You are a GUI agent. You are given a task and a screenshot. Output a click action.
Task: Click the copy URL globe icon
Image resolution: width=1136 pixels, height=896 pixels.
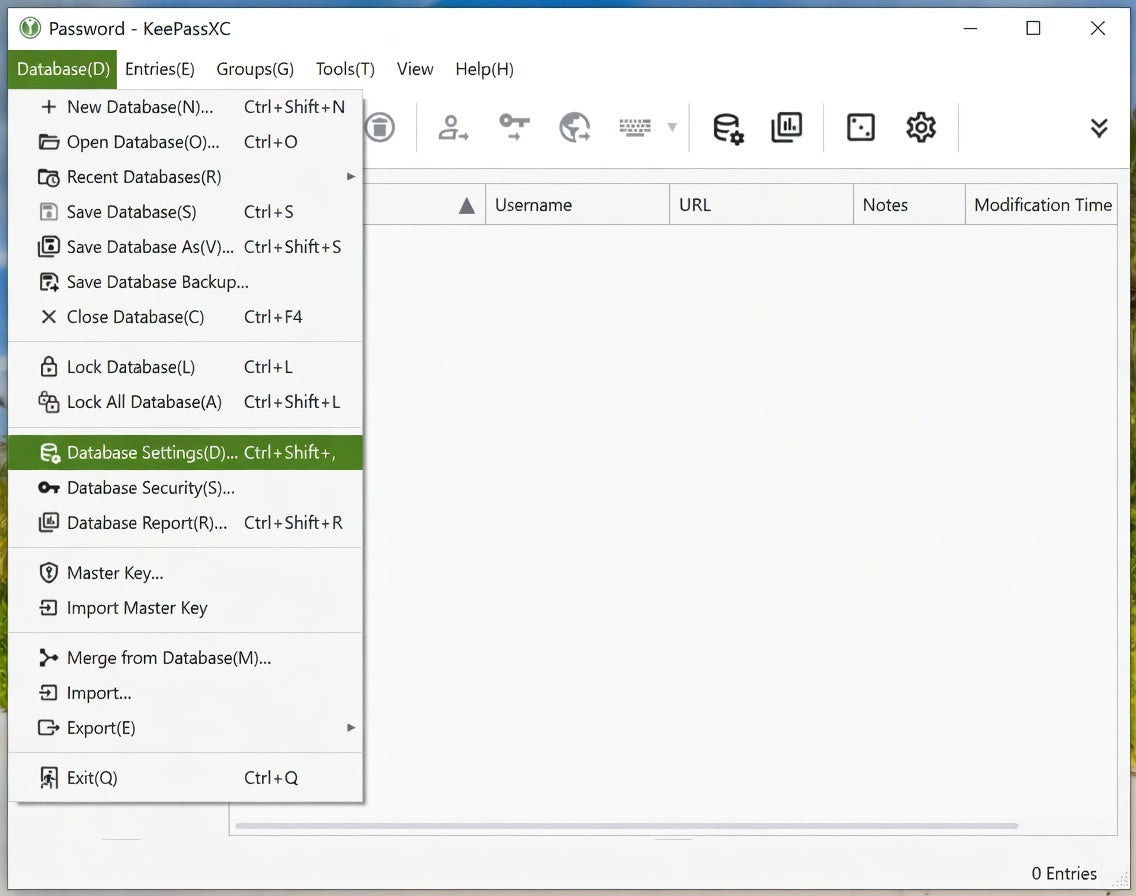(x=575, y=127)
